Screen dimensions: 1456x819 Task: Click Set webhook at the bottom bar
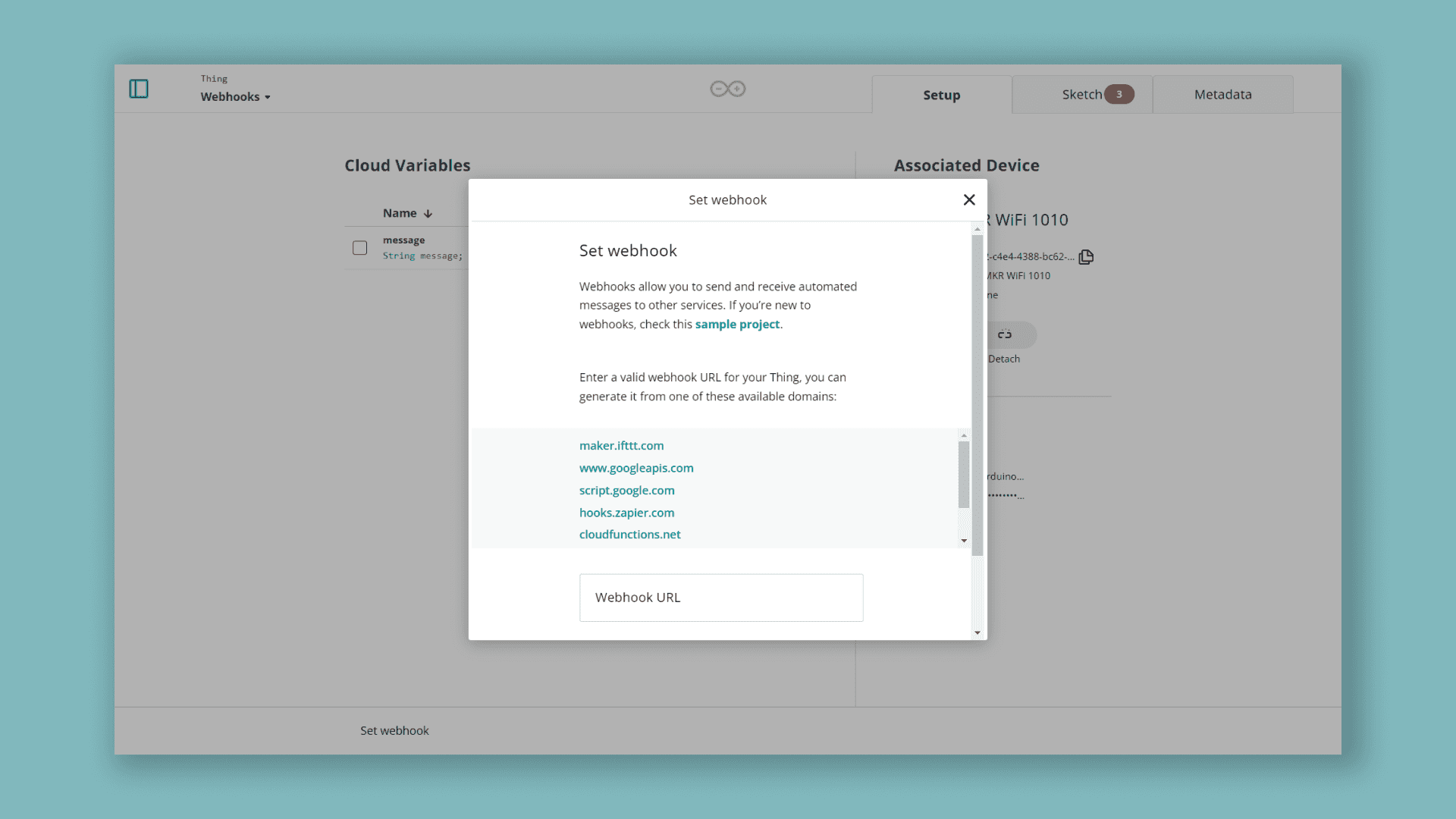(x=394, y=730)
